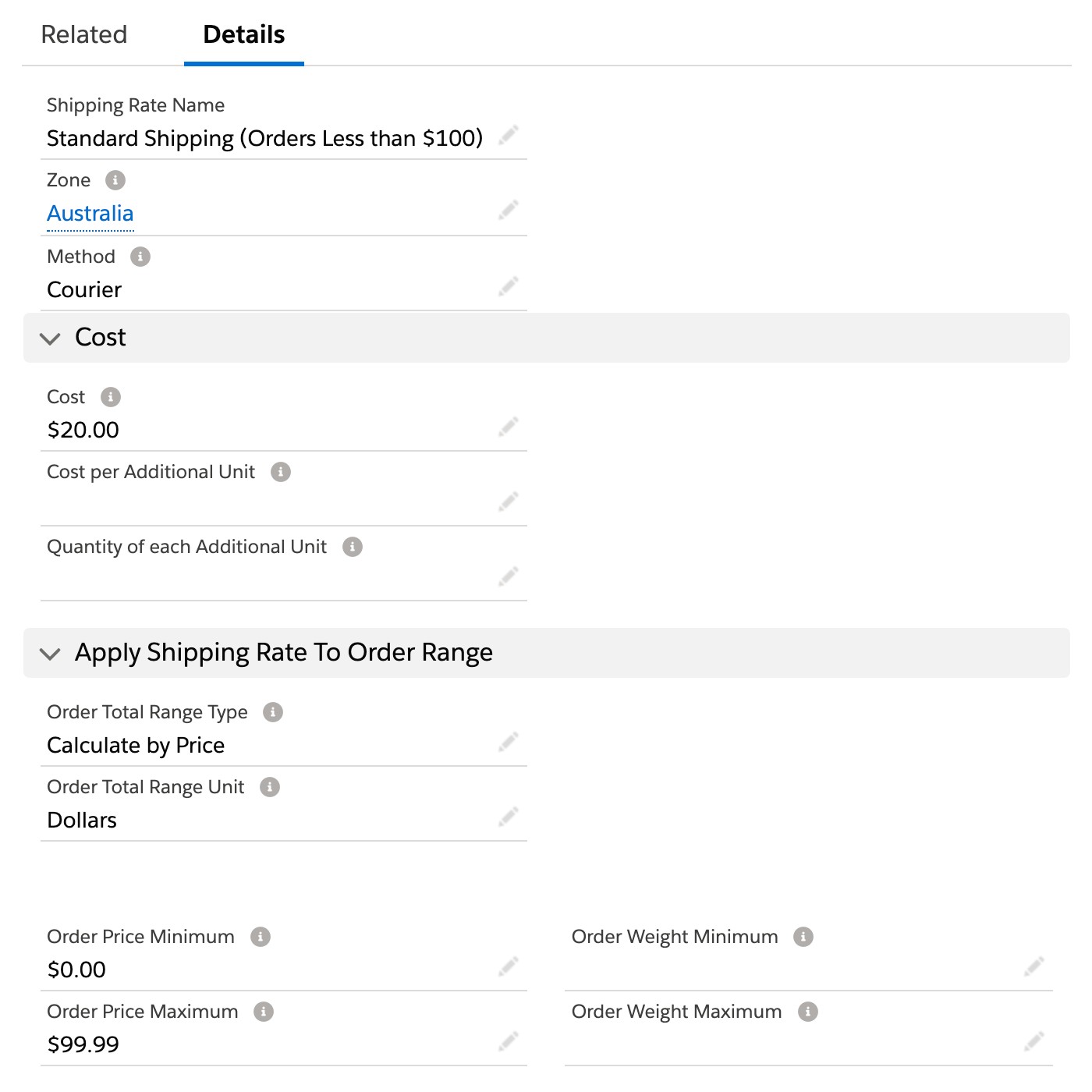Click the pencil for Quantity of each Additional Unit
The width and height of the screenshot is (1092, 1092).
509,576
